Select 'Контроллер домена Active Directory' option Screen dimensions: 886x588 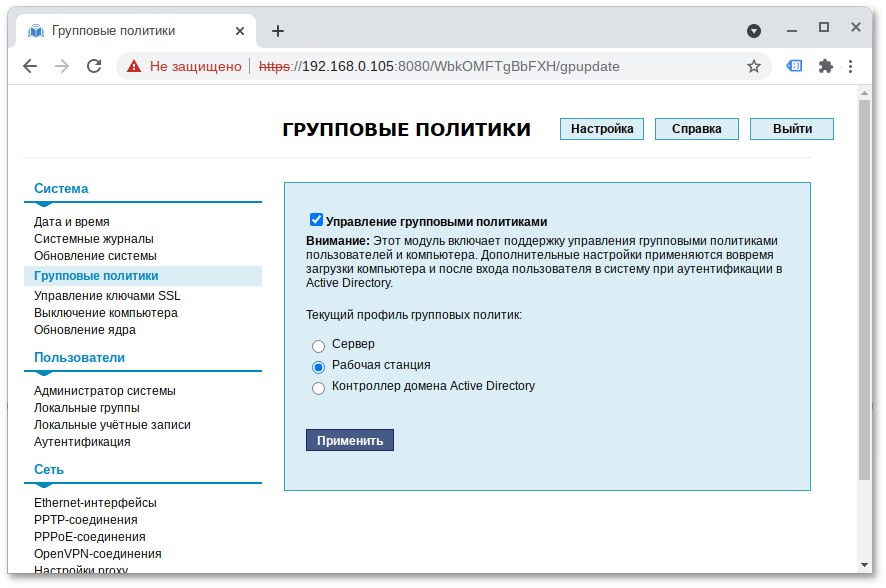[318, 388]
